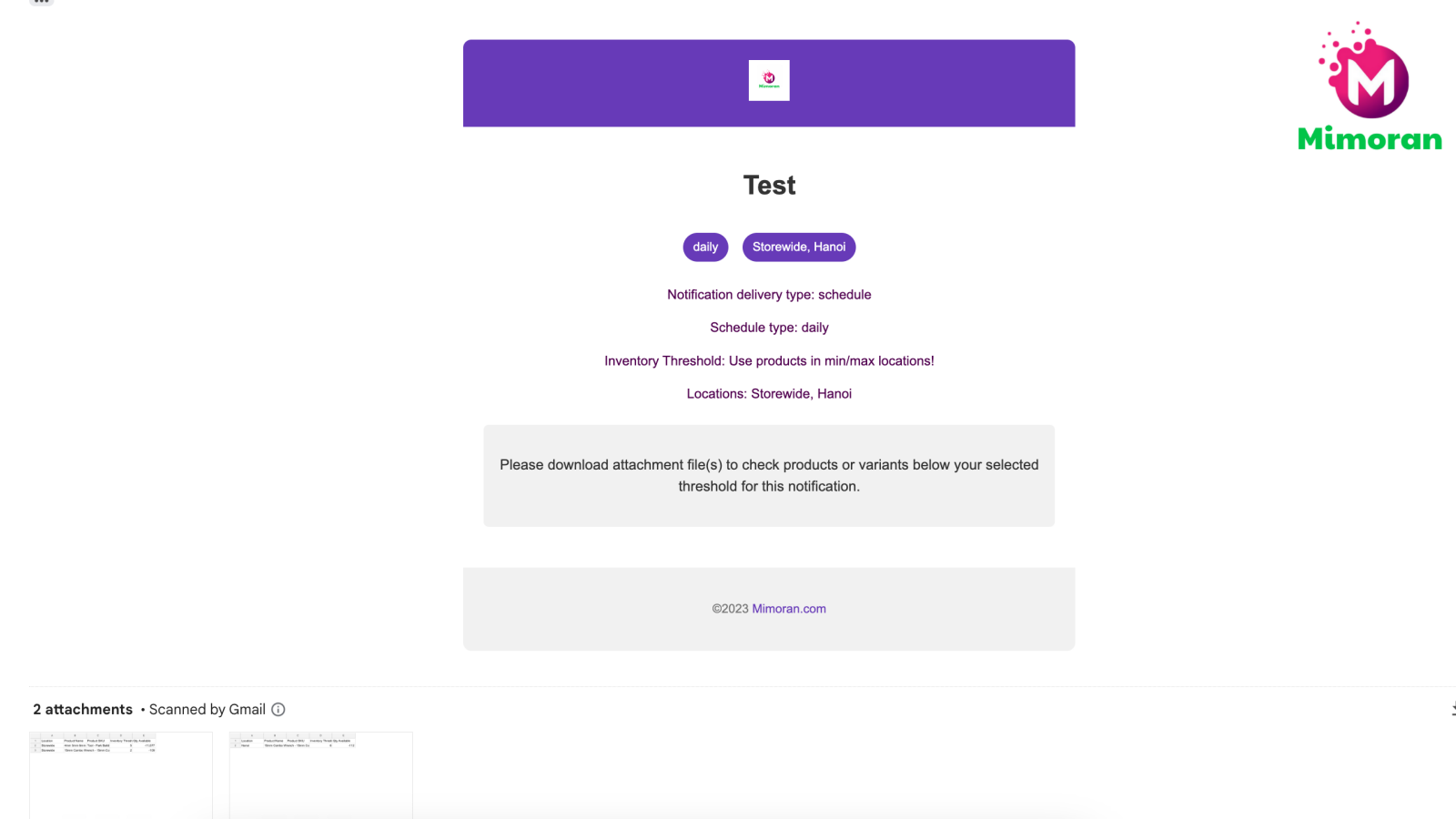Click the Test email heading
The width and height of the screenshot is (1456, 819).
coord(769,186)
